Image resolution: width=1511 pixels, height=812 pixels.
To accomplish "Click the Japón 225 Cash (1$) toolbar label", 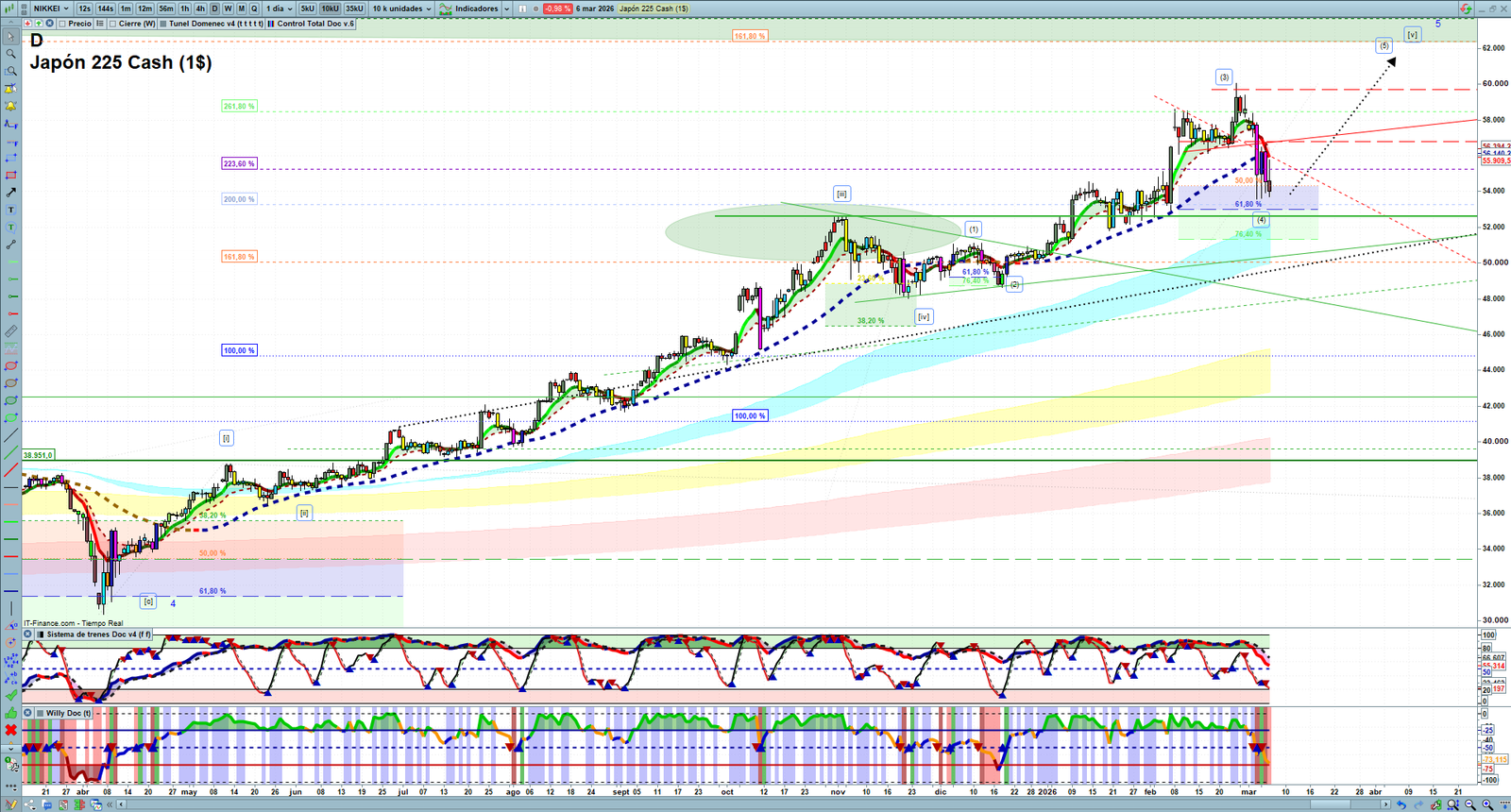I will pos(654,8).
